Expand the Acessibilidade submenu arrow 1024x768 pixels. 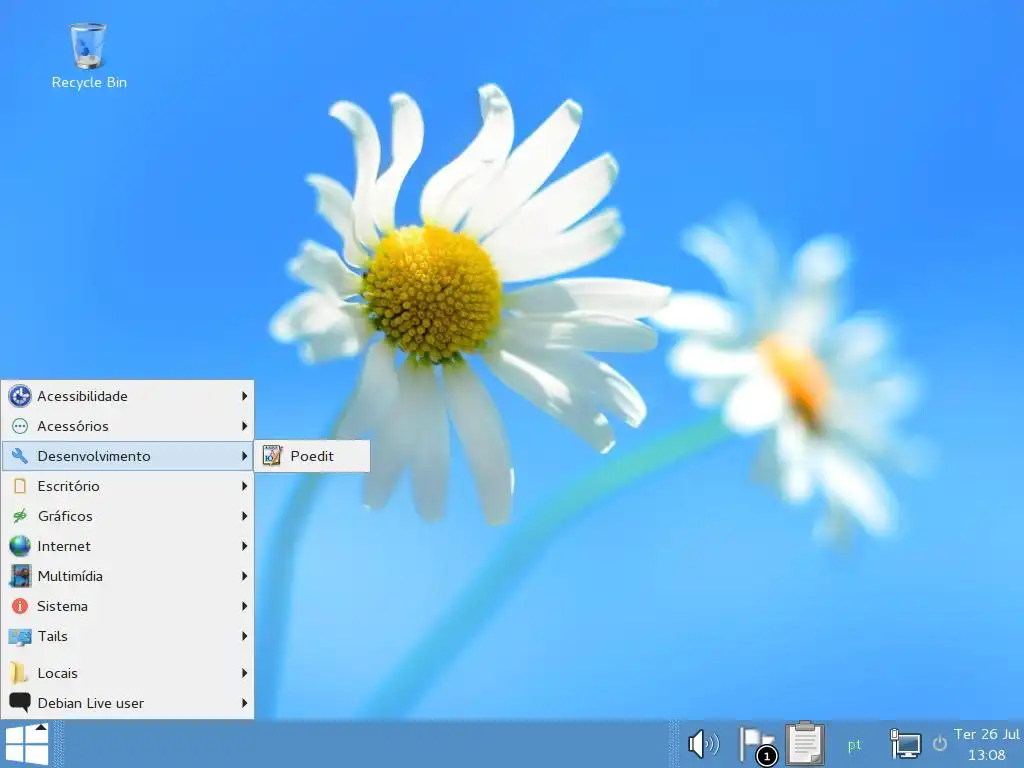coord(244,396)
